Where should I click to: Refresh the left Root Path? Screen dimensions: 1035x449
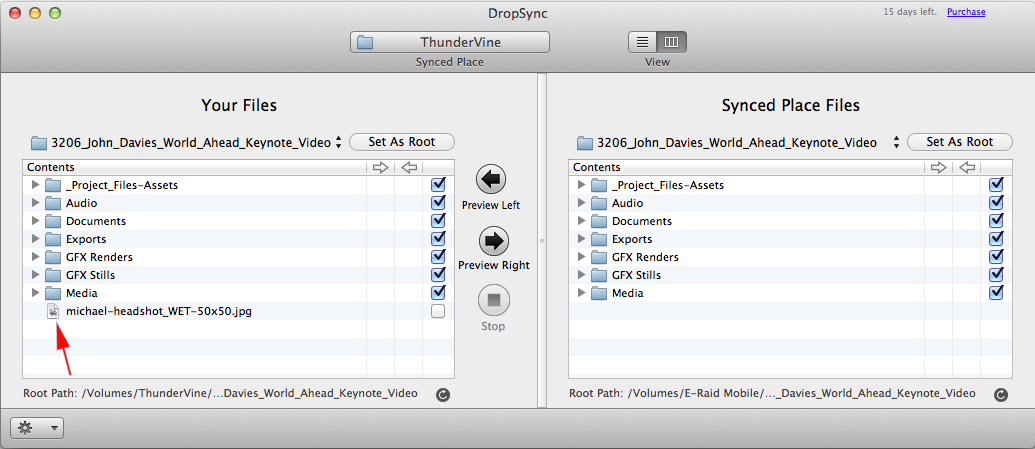point(443,395)
